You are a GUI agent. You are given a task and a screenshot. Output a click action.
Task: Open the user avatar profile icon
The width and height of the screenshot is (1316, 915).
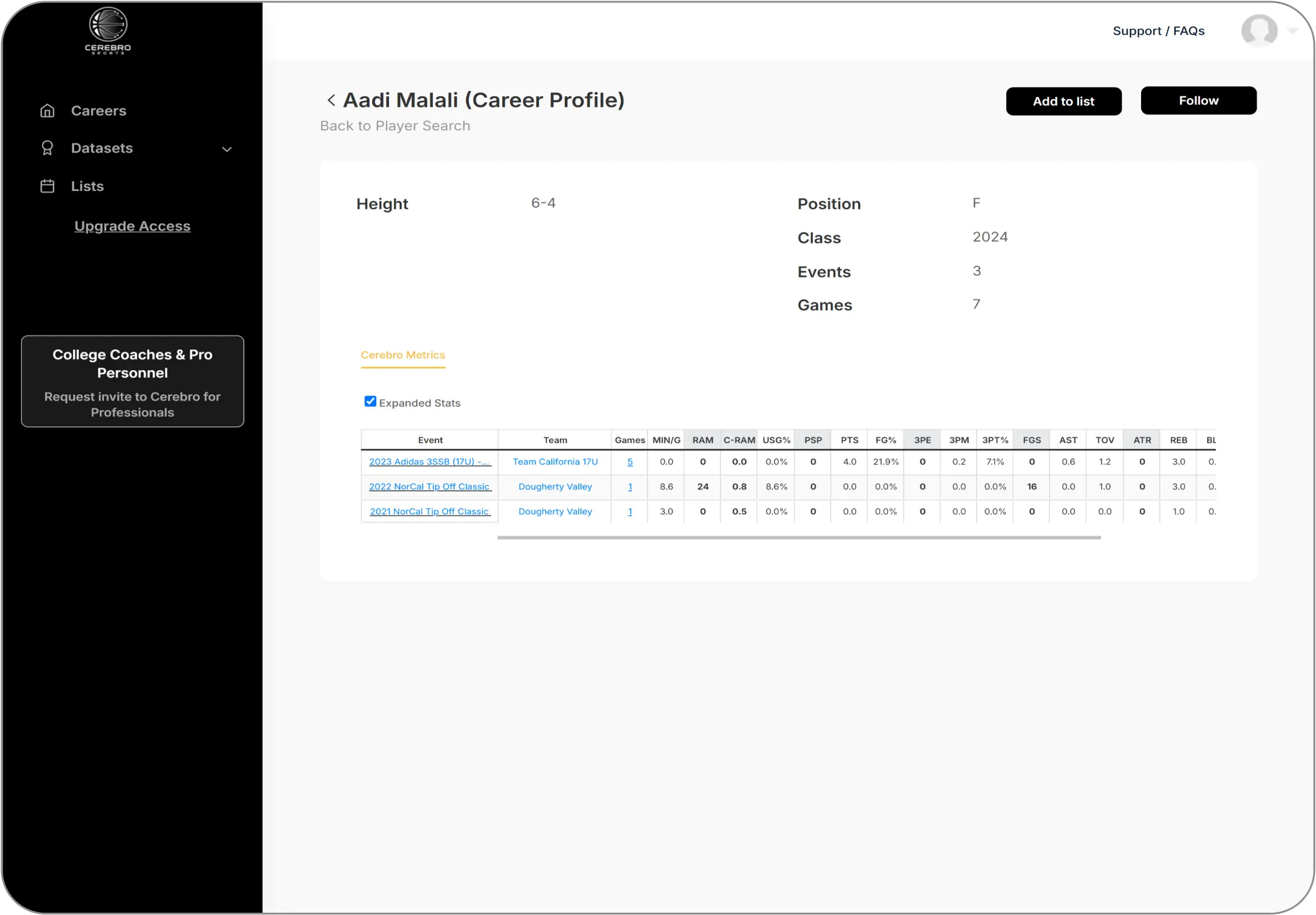1259,31
